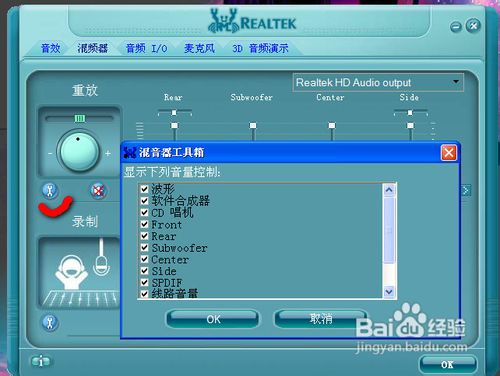Viewport: 500px width, 376px height.
Task: Open the 音频 I/O tab
Action: click(147, 48)
